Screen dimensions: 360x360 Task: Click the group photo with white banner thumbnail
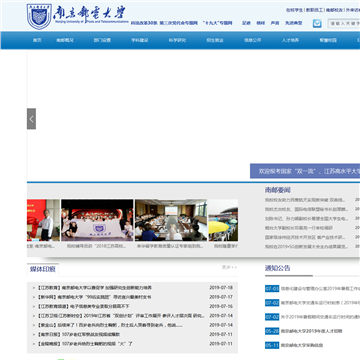[97, 220]
